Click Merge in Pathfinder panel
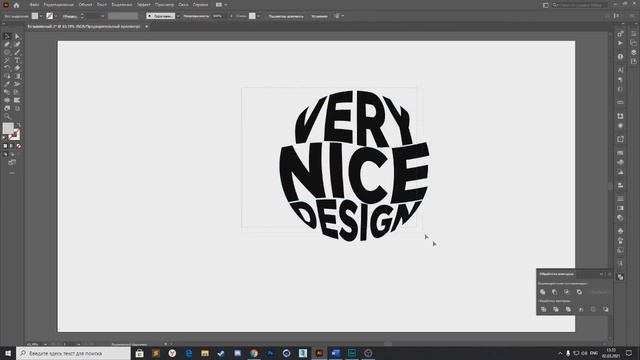 568,309
